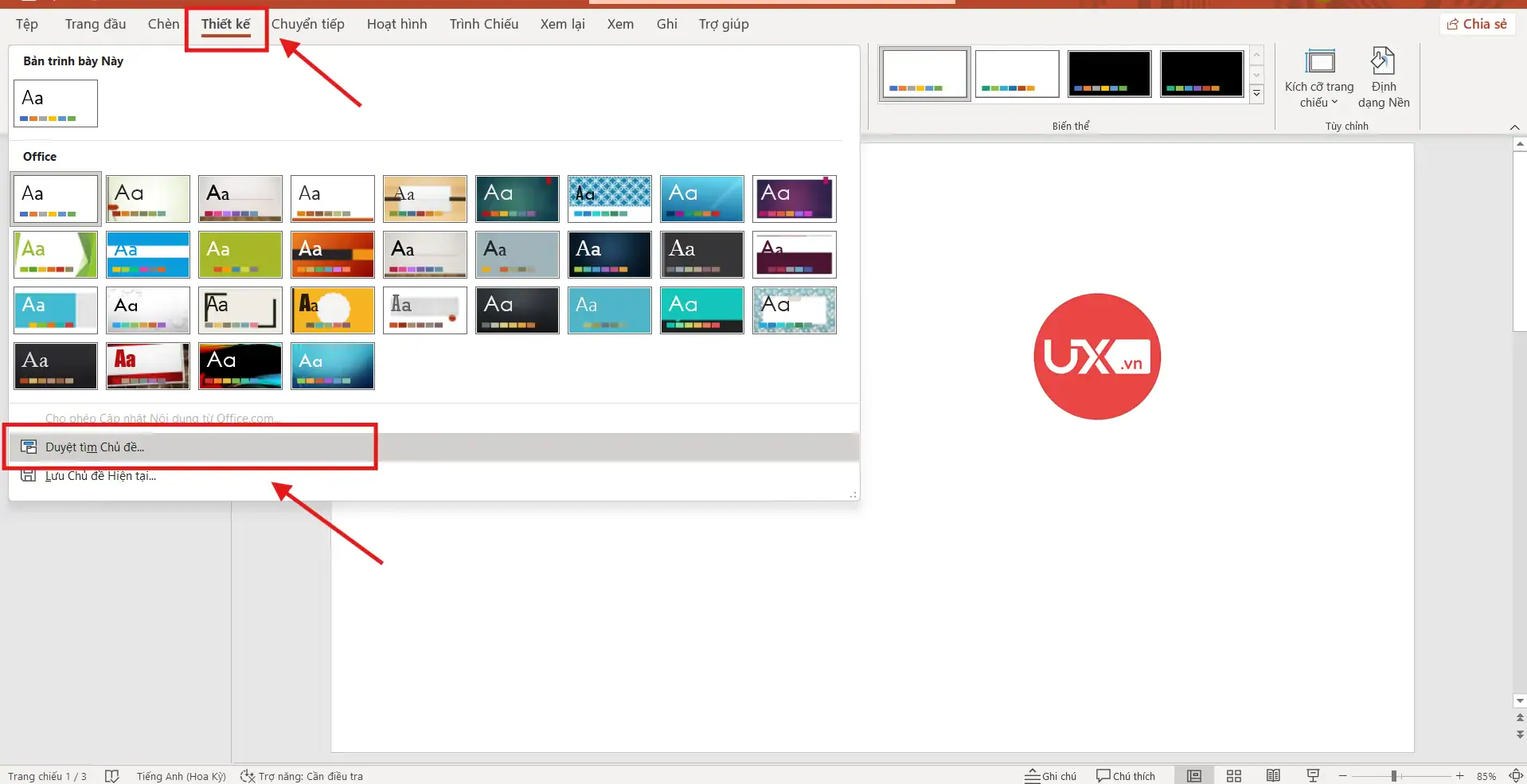The image size is (1527, 784).
Task: Select Duyệt tìm Chủ đề menu entry
Action: [95, 447]
